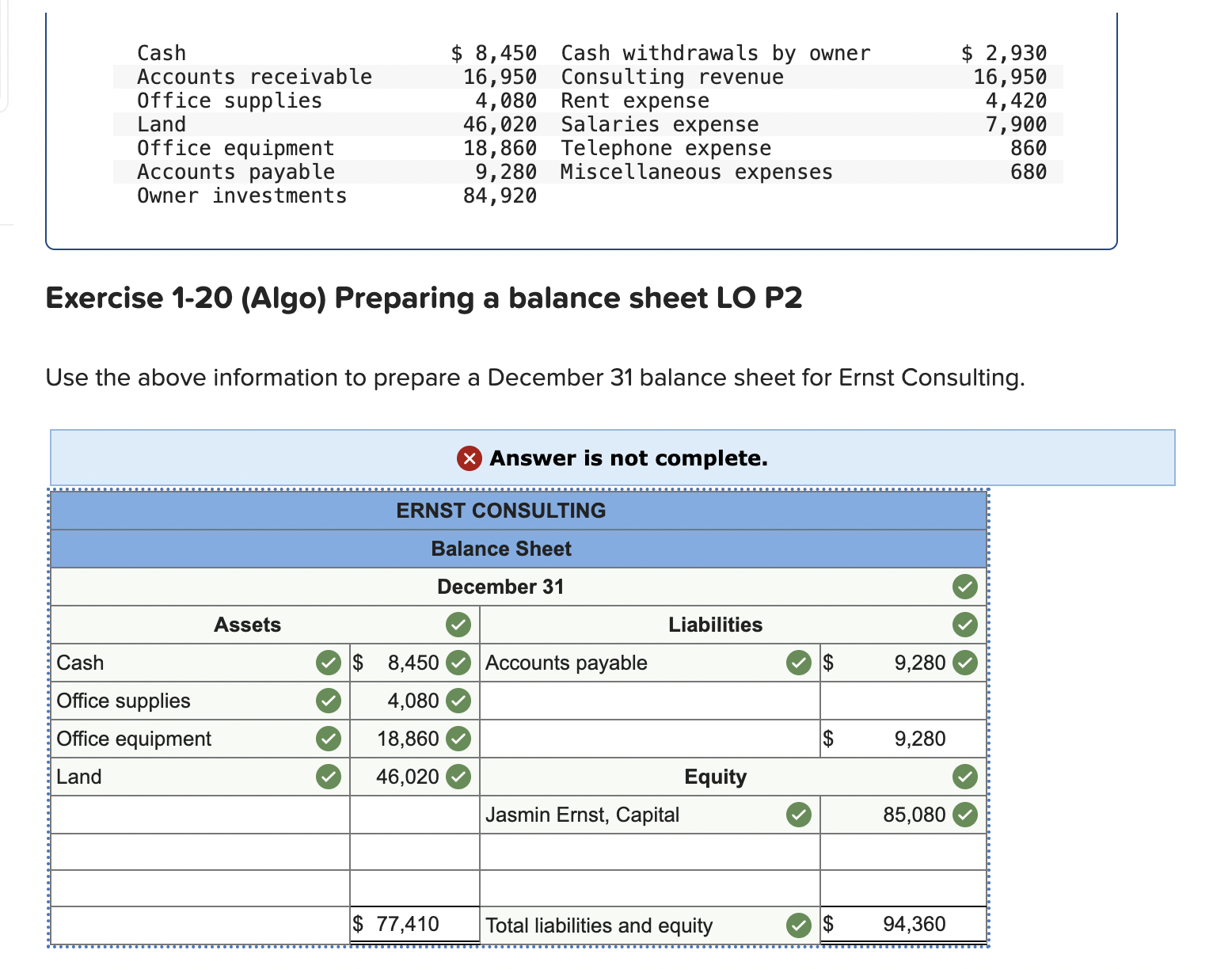Click the checkmark beside Jasmin Ernst, Capital
Image resolution: width=1232 pixels, height=969 pixels.
pyautogui.click(x=798, y=815)
